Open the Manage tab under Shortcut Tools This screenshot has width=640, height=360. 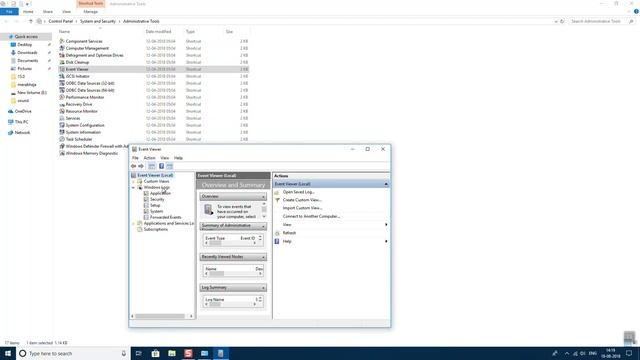91,12
